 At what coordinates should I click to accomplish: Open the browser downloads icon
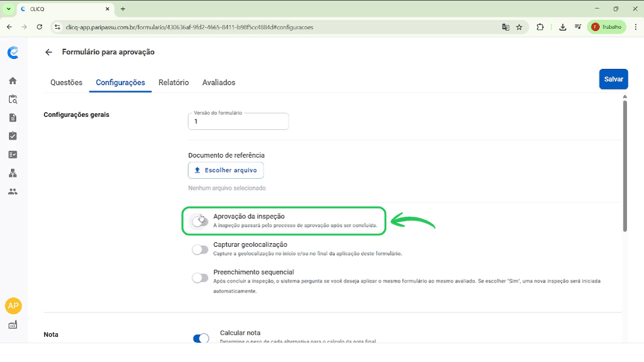coord(563,27)
